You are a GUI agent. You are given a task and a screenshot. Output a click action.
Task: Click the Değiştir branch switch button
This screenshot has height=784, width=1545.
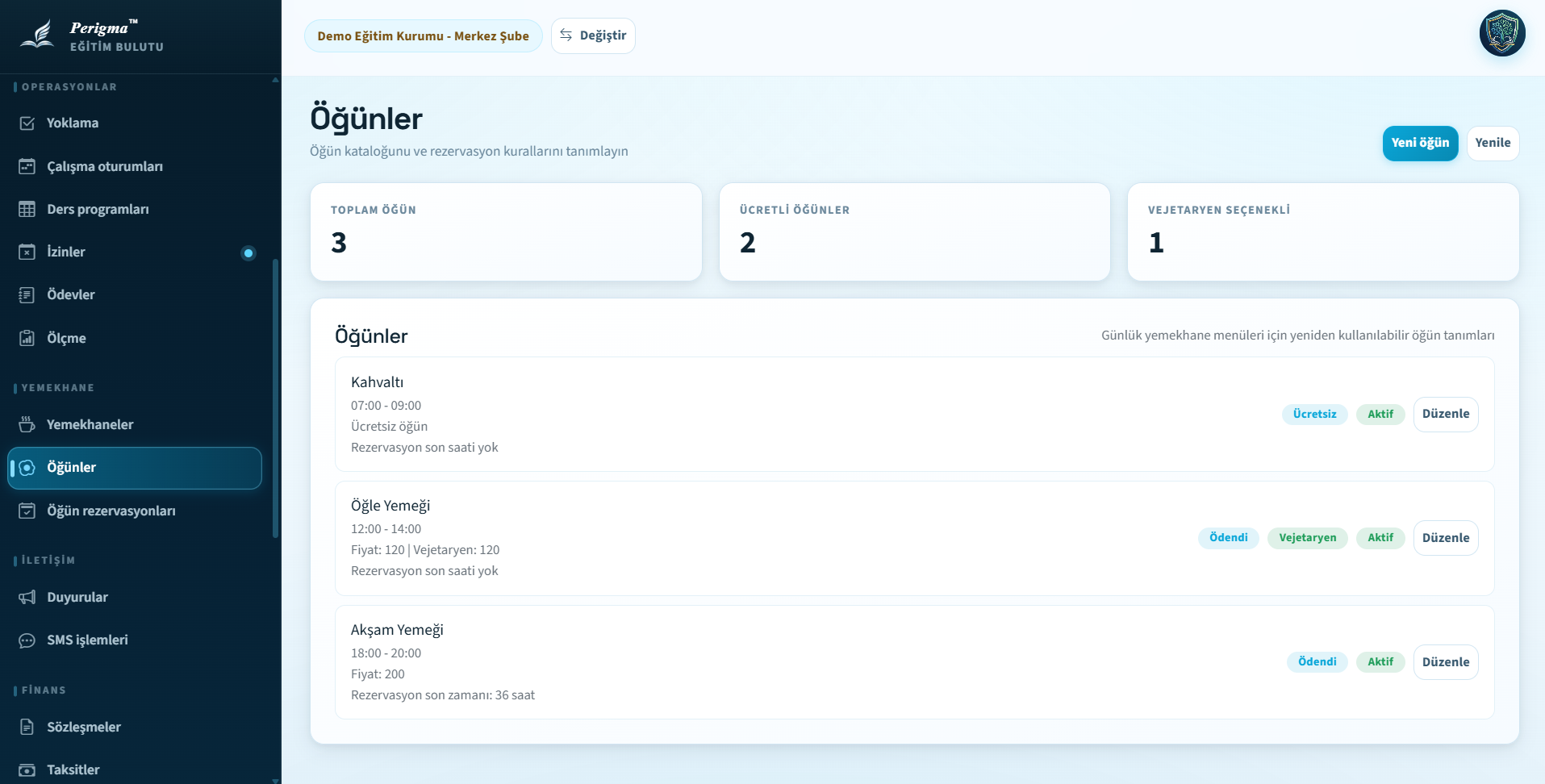click(593, 35)
